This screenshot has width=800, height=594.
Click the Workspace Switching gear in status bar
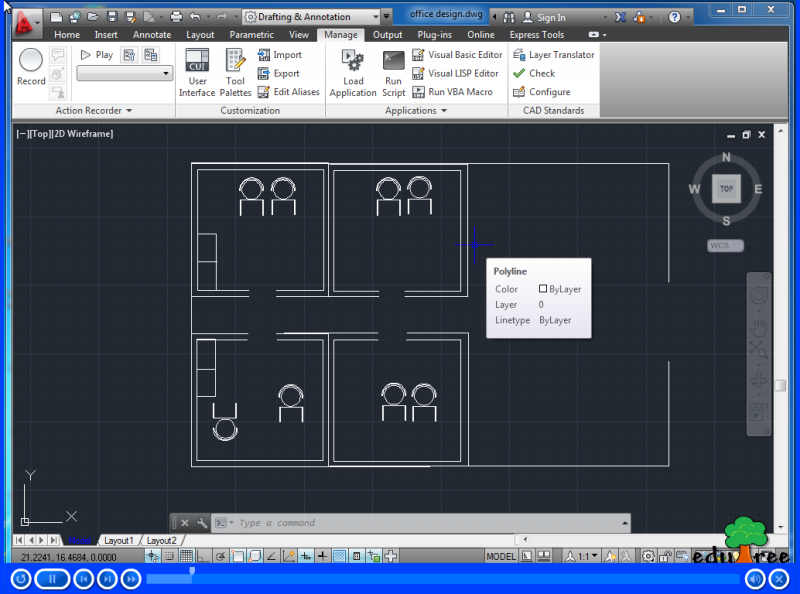tap(648, 556)
